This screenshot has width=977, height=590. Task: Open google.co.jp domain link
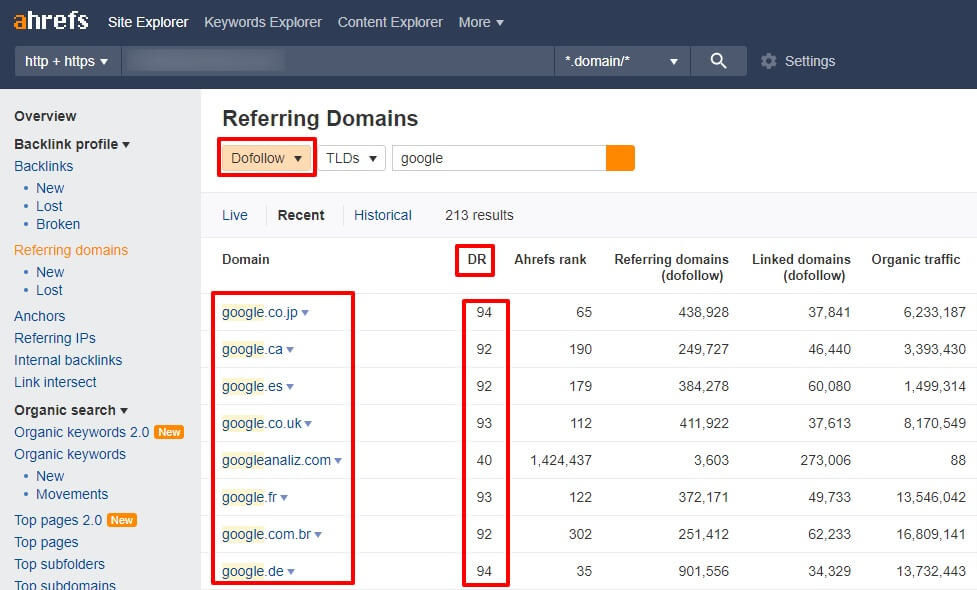(260, 312)
